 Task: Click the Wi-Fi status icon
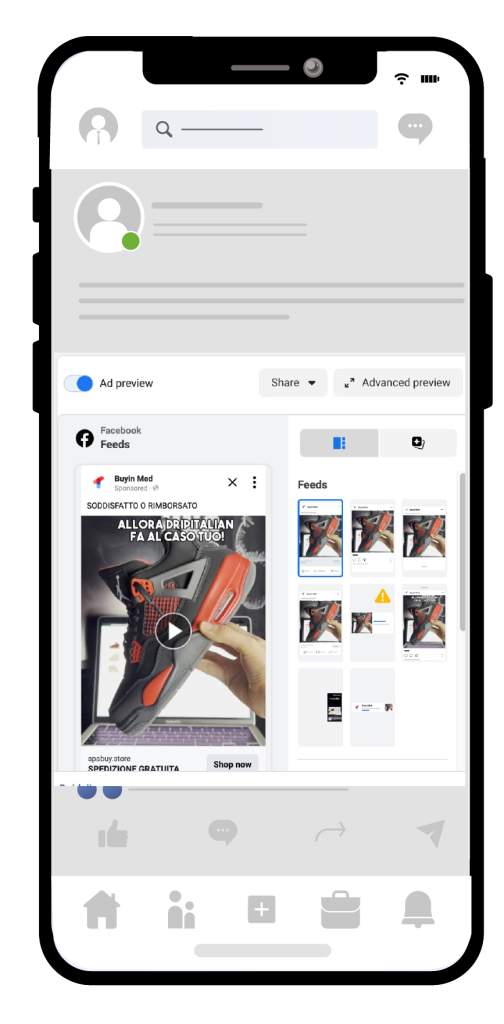(x=402, y=79)
